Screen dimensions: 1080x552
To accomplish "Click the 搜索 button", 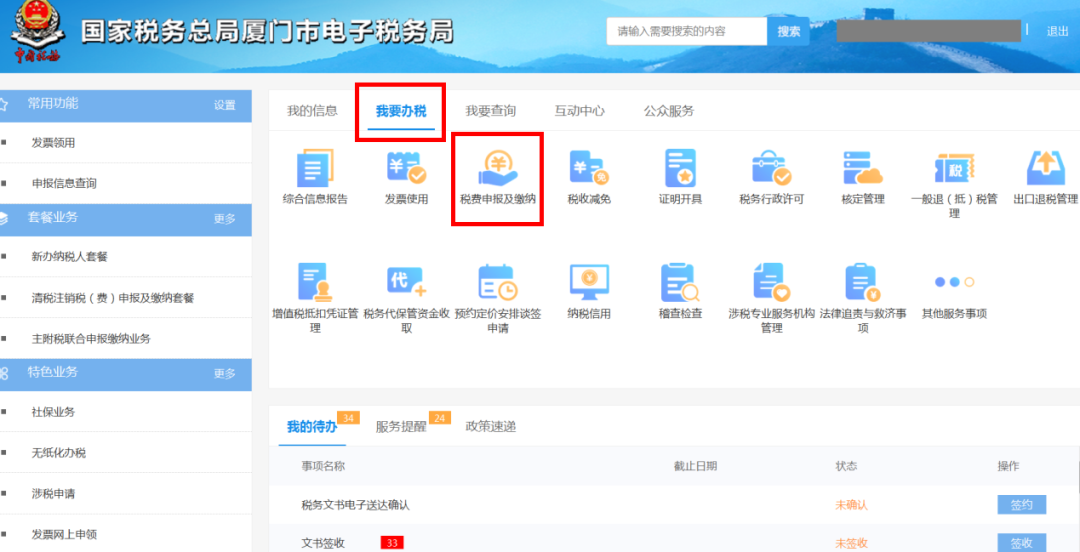I will click(x=789, y=31).
